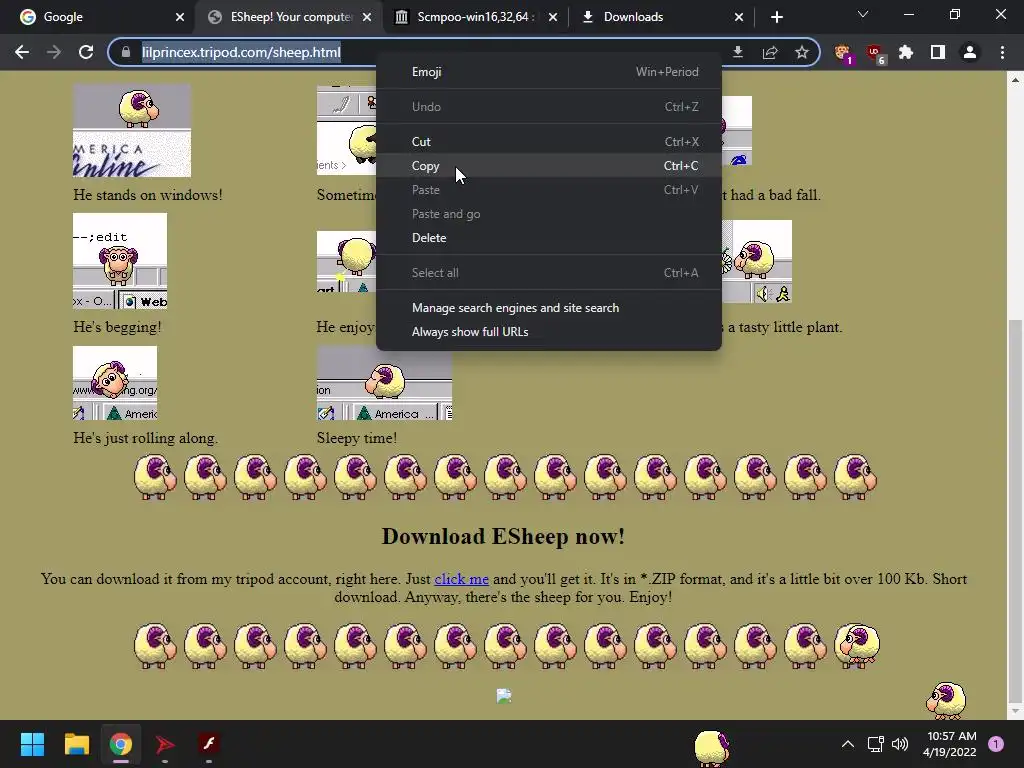Open the red arrow app in taskbar

(165, 744)
